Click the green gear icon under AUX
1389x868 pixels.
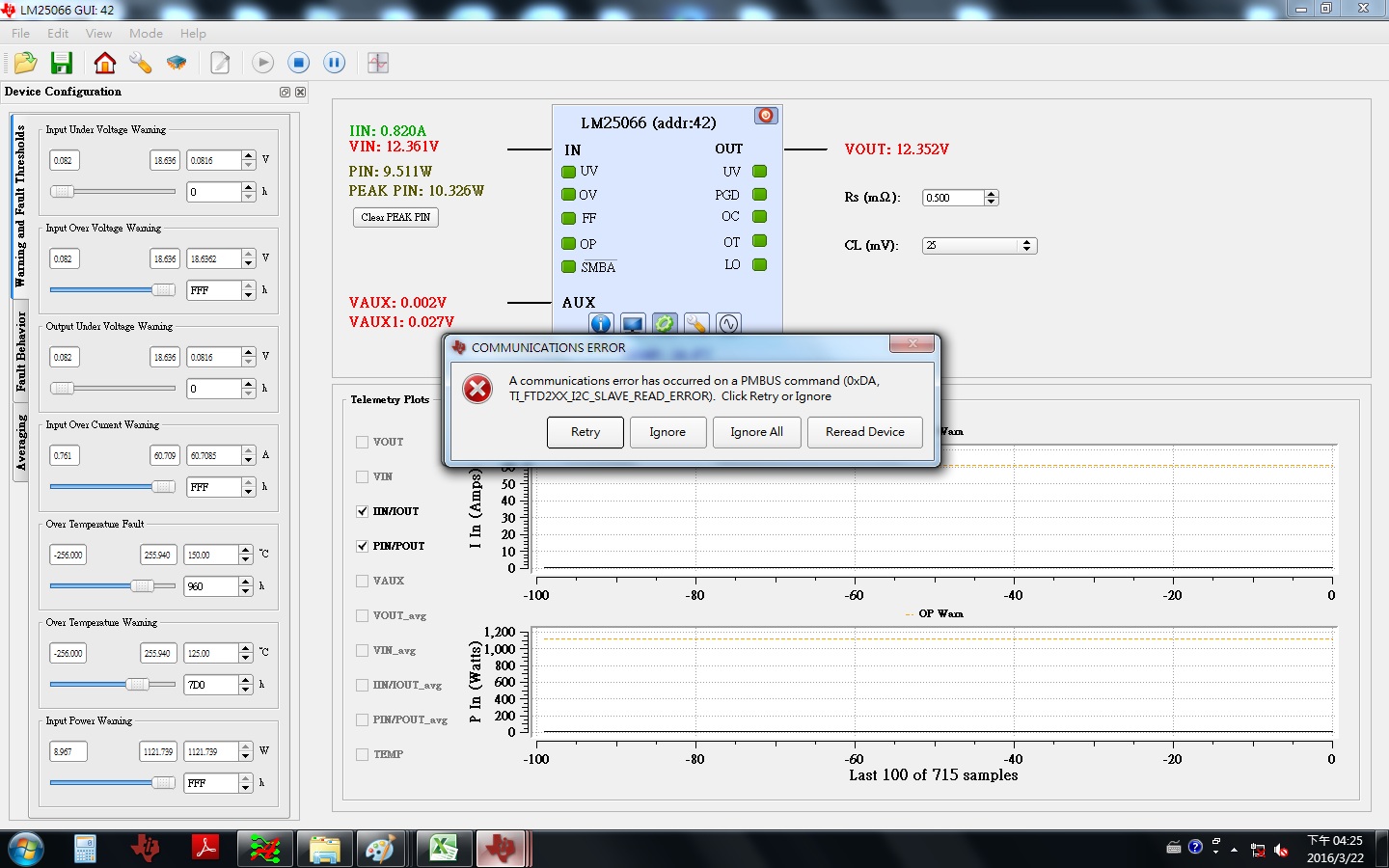click(665, 324)
